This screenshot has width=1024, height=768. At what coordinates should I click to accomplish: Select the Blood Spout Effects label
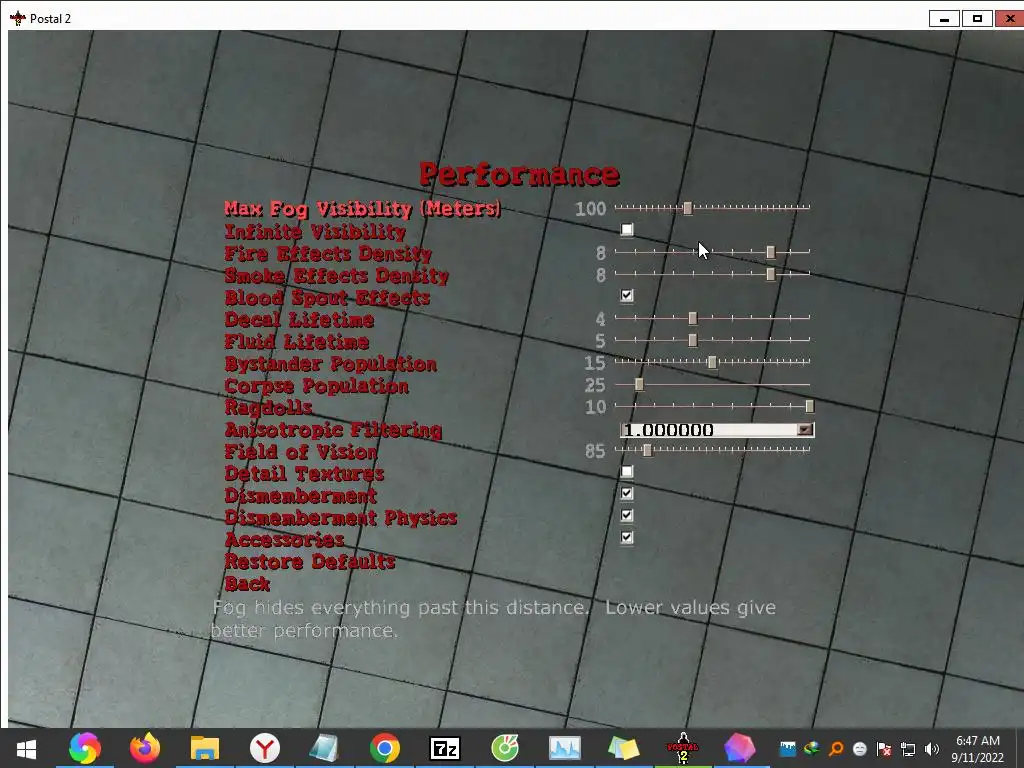point(328,298)
